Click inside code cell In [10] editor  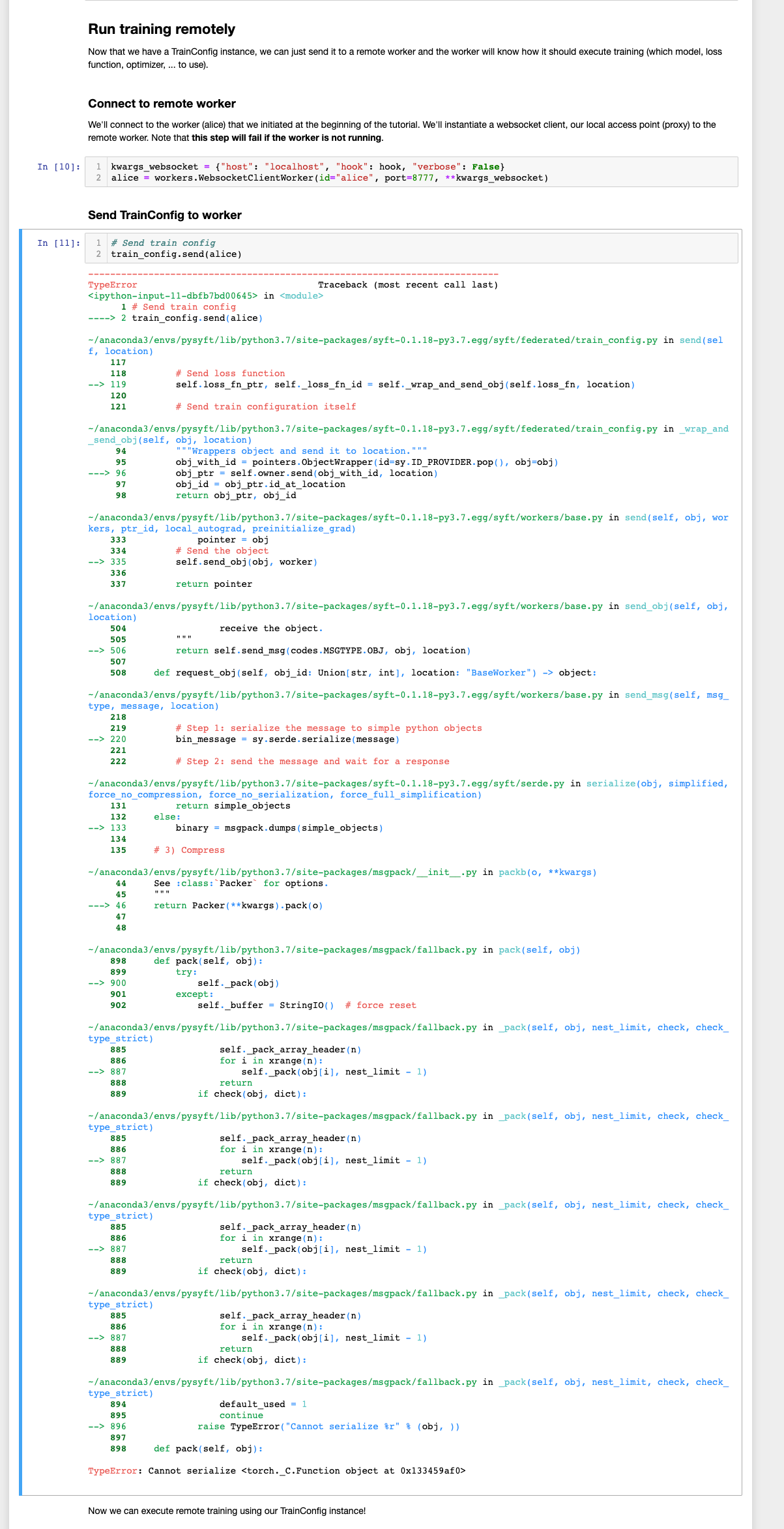tap(411, 172)
